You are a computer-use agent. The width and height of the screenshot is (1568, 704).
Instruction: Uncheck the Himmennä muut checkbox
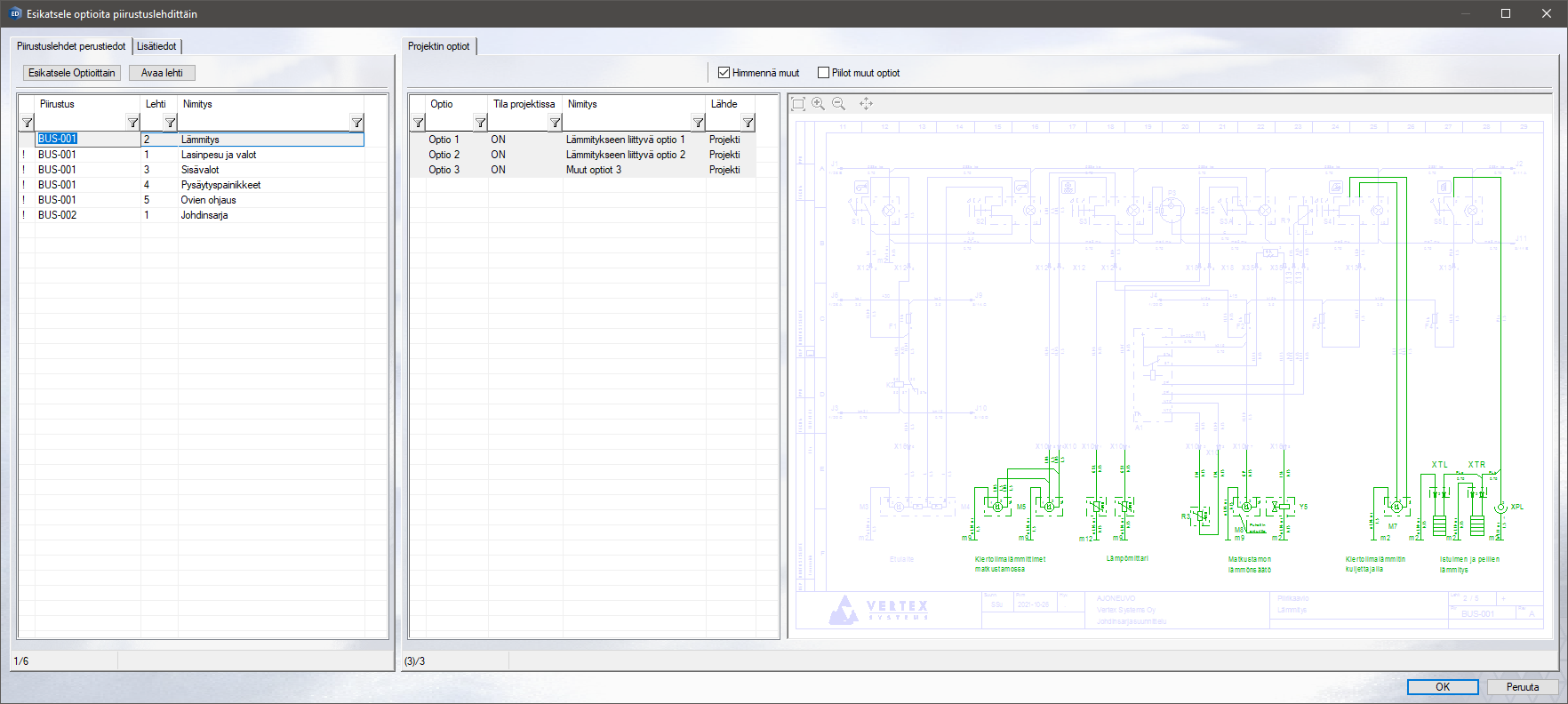pos(724,73)
